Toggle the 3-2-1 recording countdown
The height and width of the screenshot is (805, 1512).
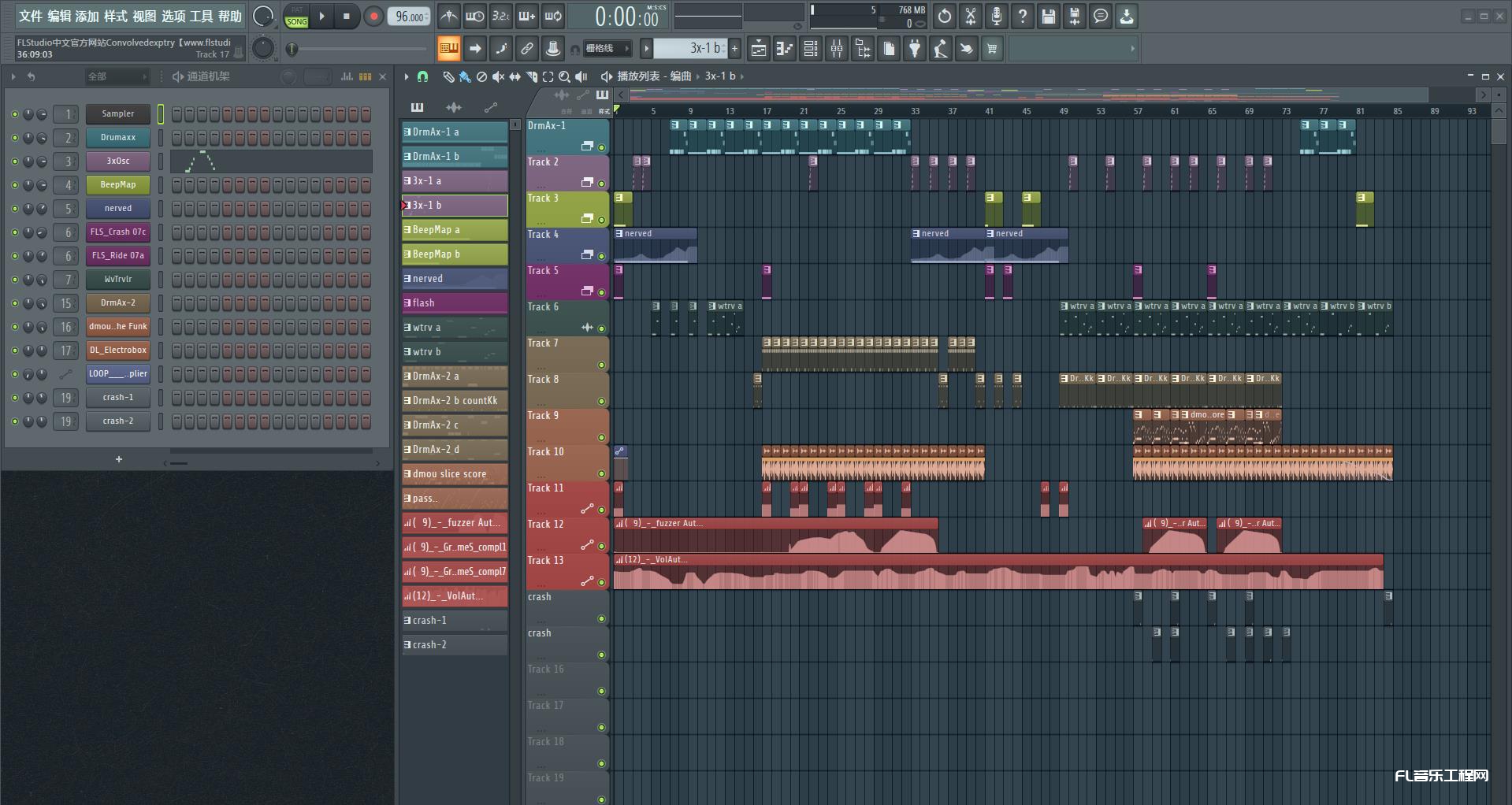click(x=501, y=16)
